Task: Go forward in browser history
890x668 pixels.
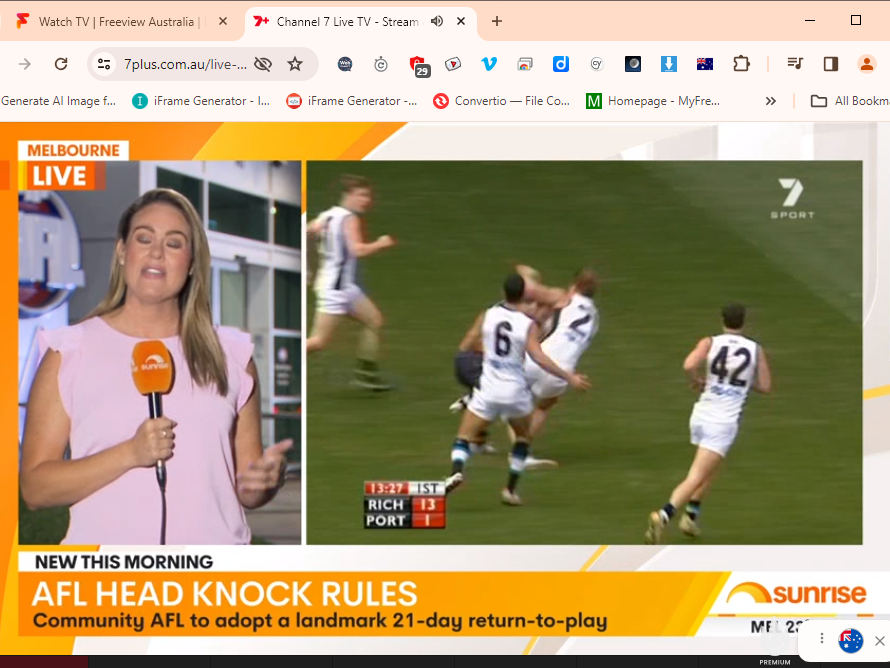Action: click(24, 64)
